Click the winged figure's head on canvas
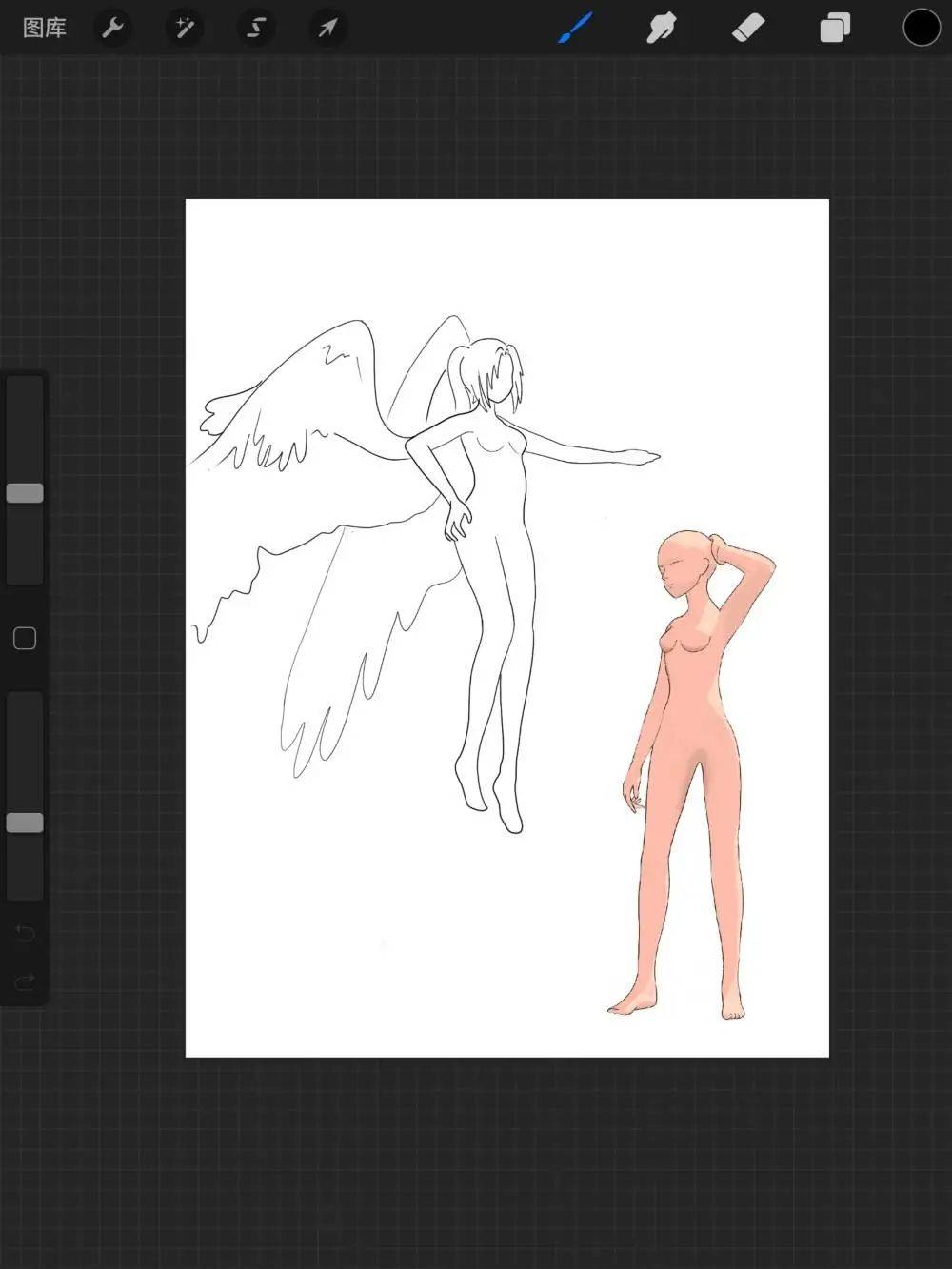 [x=487, y=373]
